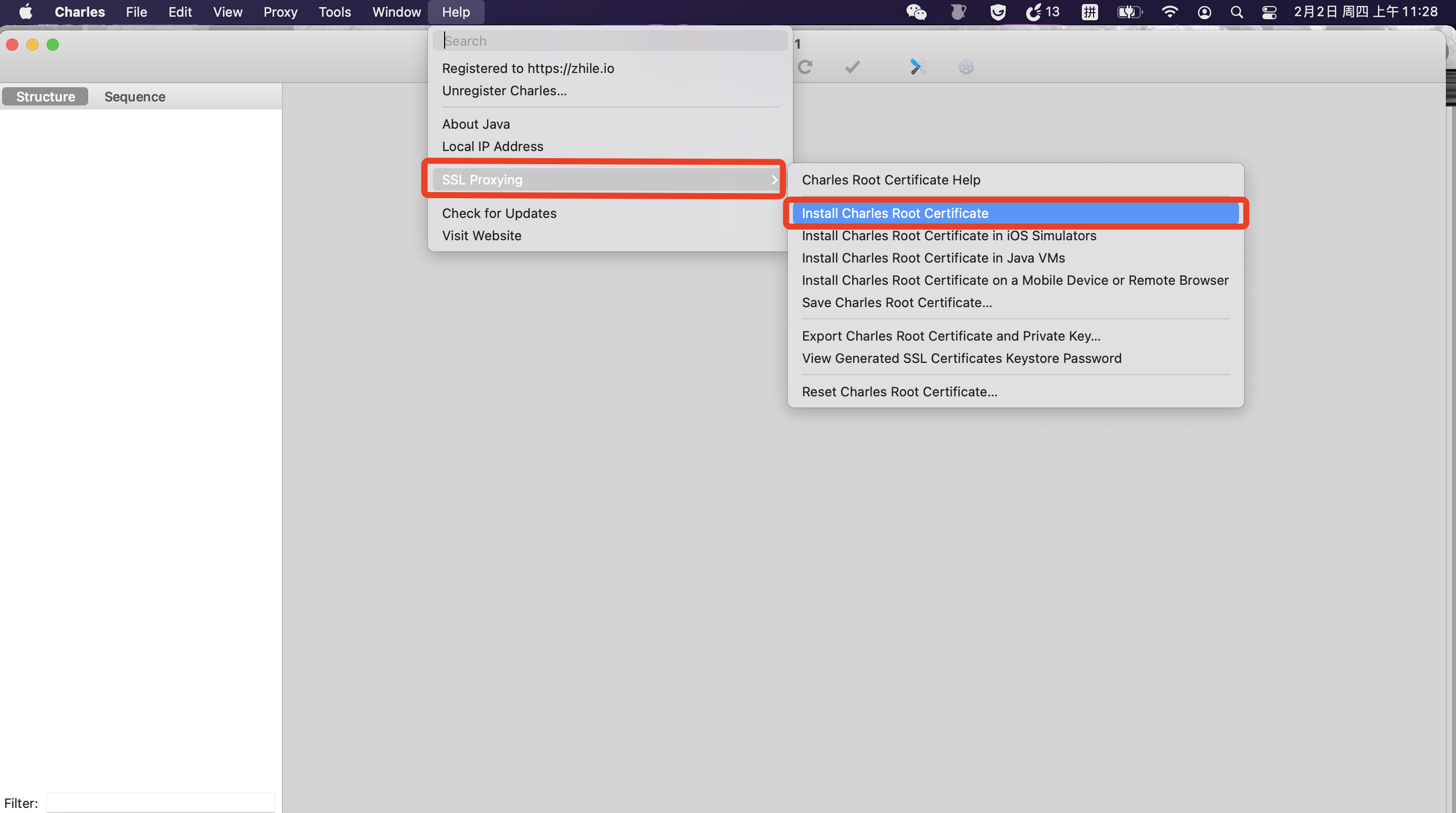1456x813 pixels.
Task: Open Control Center in menu bar
Action: click(1269, 12)
